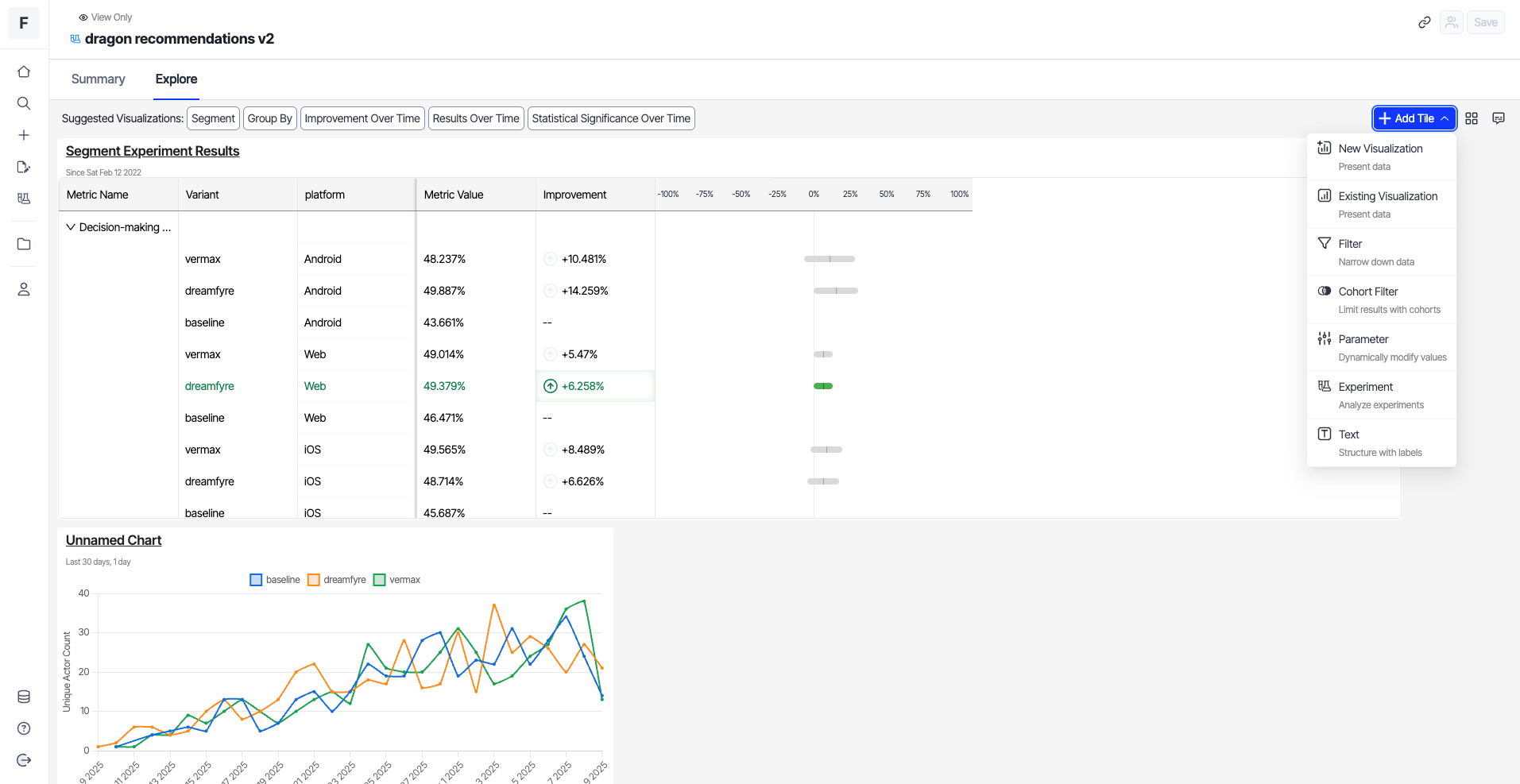The width and height of the screenshot is (1520, 784).
Task: Toggle dreamfyre series in chart legend
Action: click(337, 580)
